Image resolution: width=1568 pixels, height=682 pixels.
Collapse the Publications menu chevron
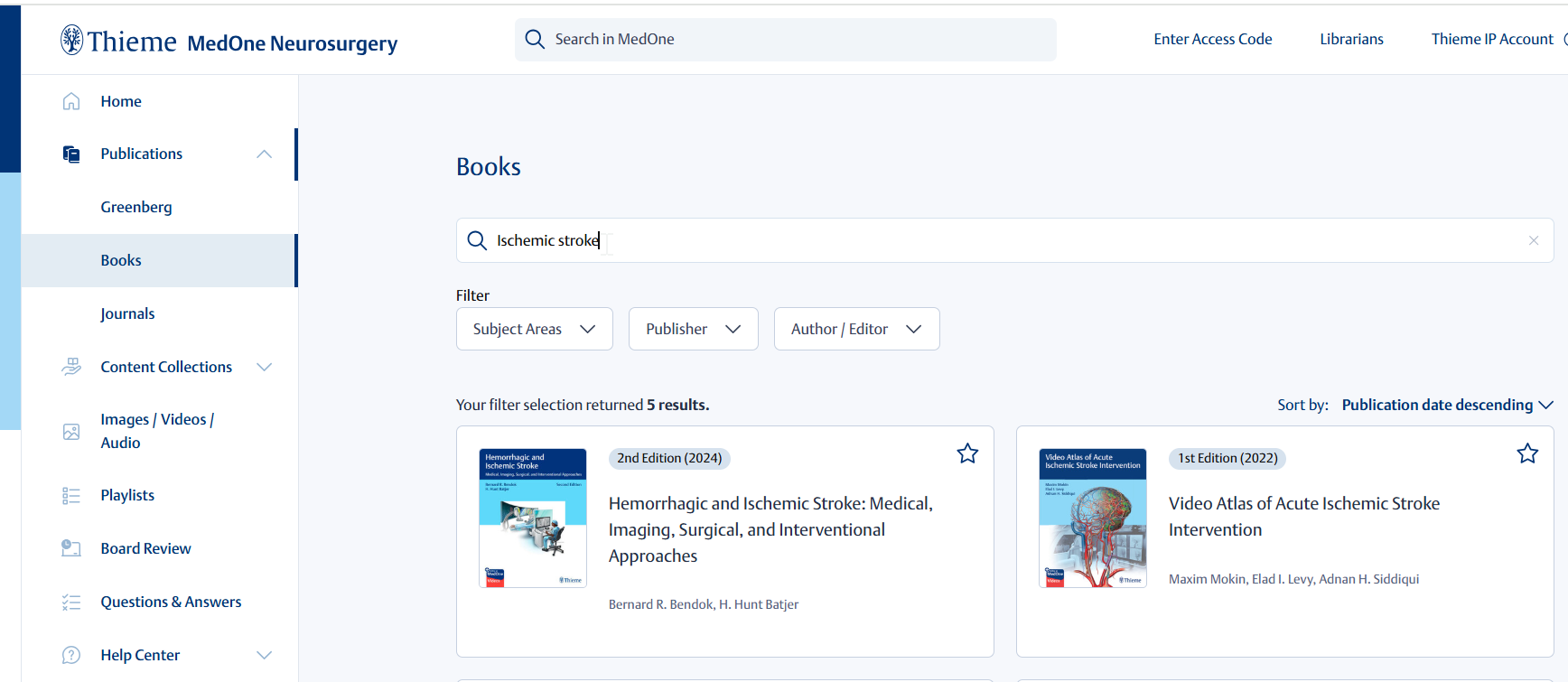264,154
